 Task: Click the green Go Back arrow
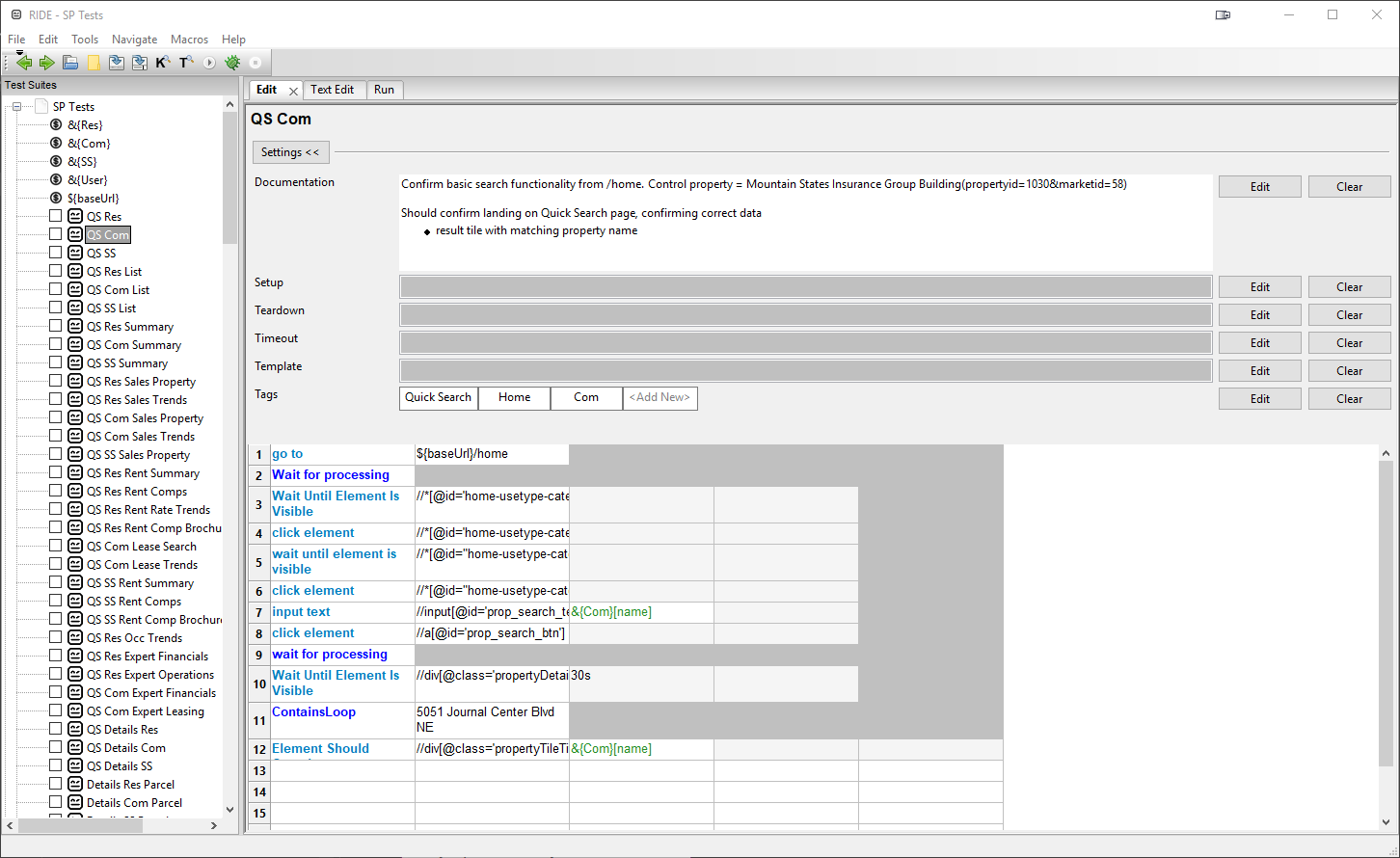click(x=24, y=63)
